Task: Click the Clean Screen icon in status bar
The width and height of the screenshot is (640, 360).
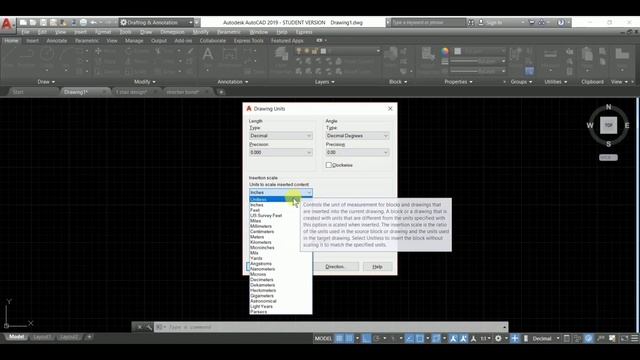Action: [x=624, y=338]
